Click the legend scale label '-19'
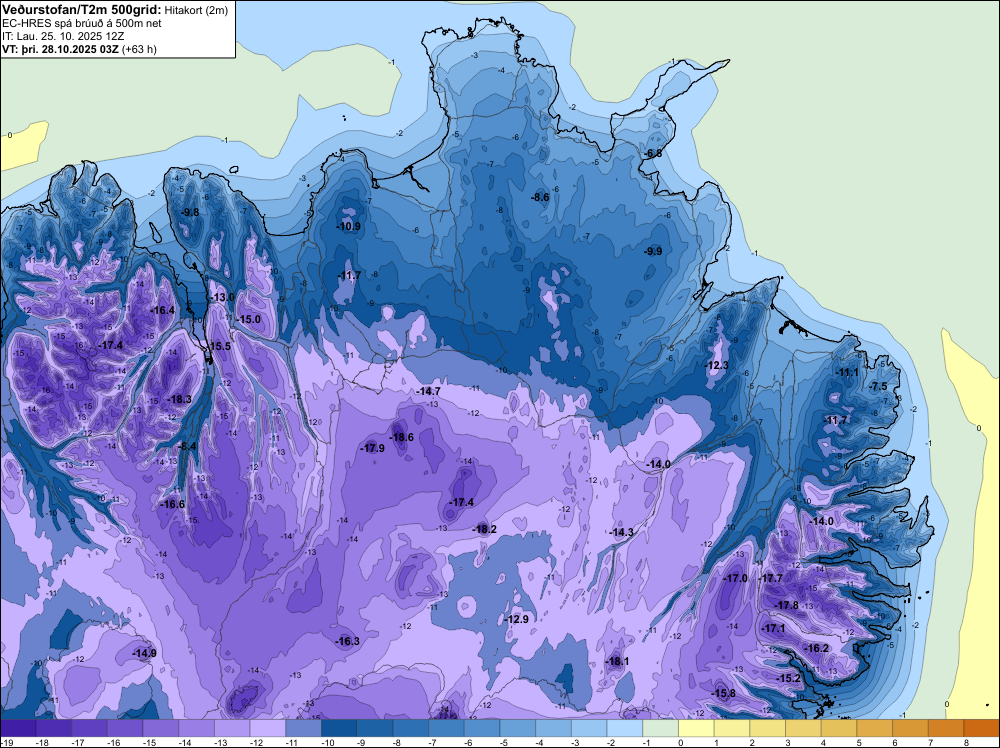1000x748 pixels. click(6, 742)
